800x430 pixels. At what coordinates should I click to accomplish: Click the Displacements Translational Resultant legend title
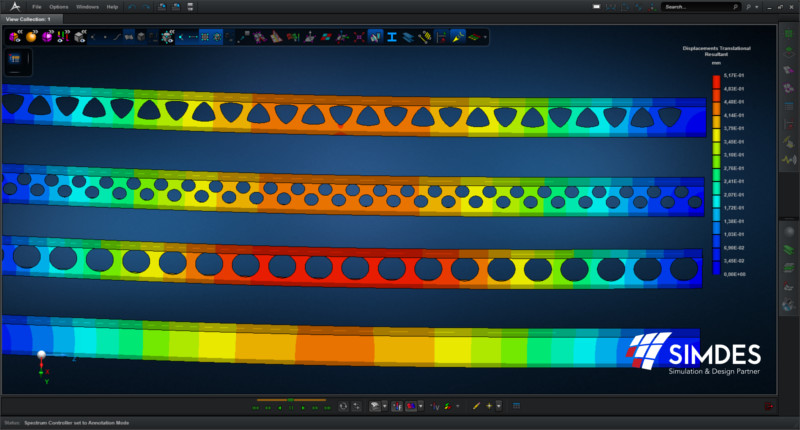[716, 51]
